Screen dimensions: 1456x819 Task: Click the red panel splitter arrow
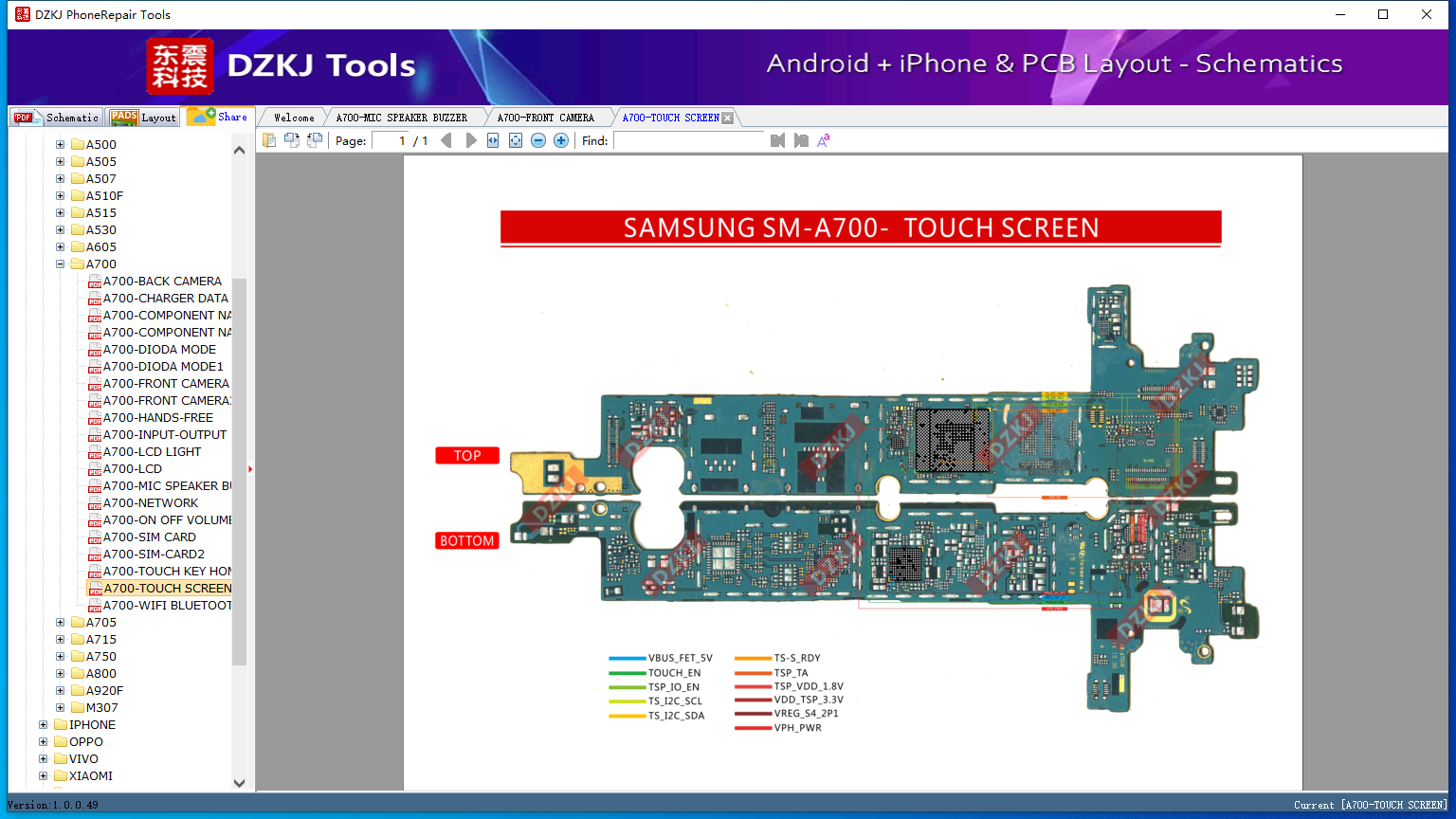pos(250,469)
